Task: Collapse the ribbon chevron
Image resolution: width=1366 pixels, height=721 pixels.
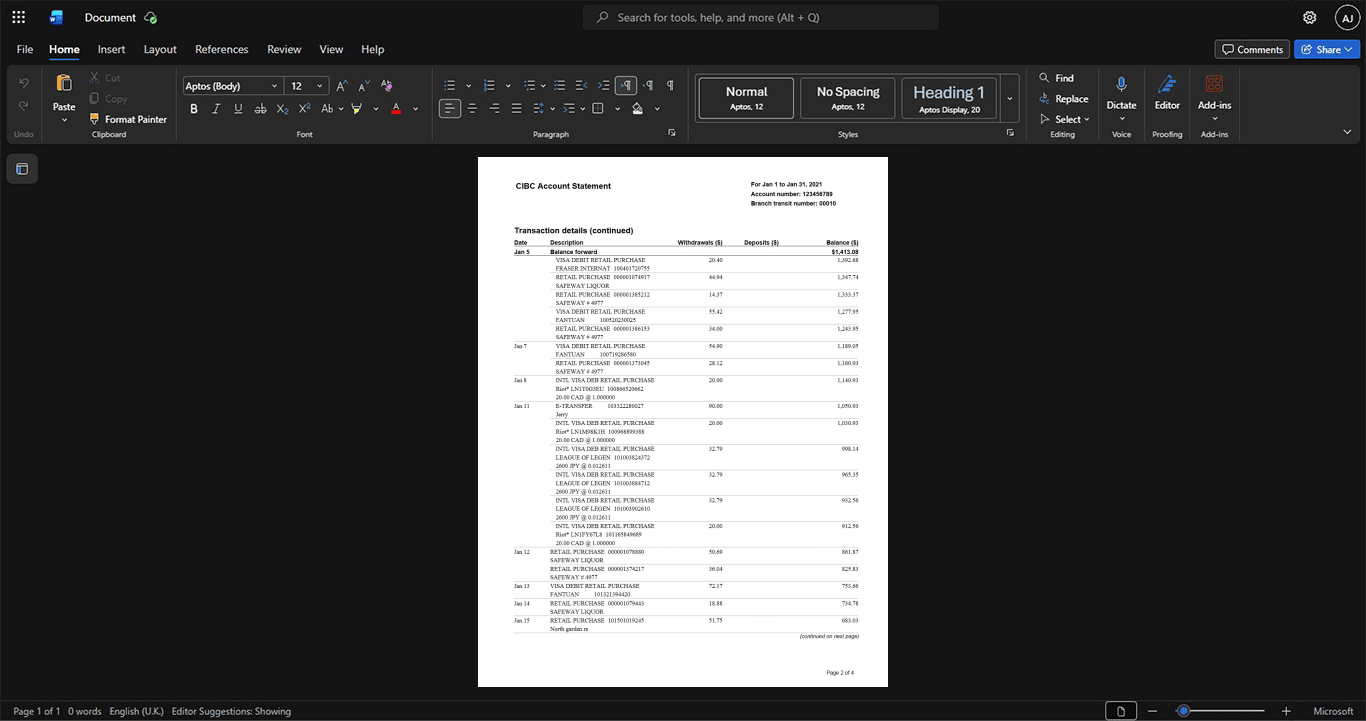Action: 1347,131
